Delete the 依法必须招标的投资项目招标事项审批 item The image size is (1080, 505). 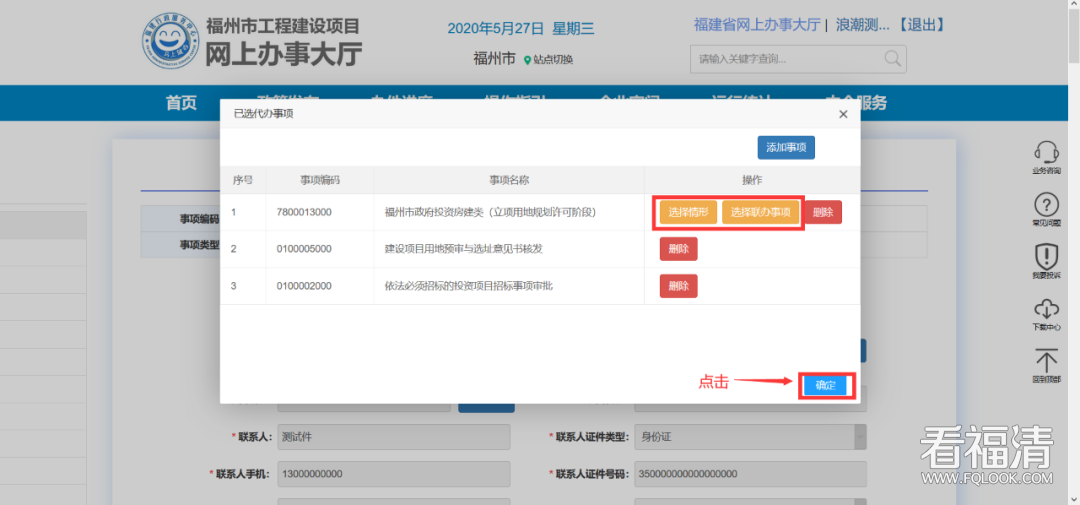678,286
